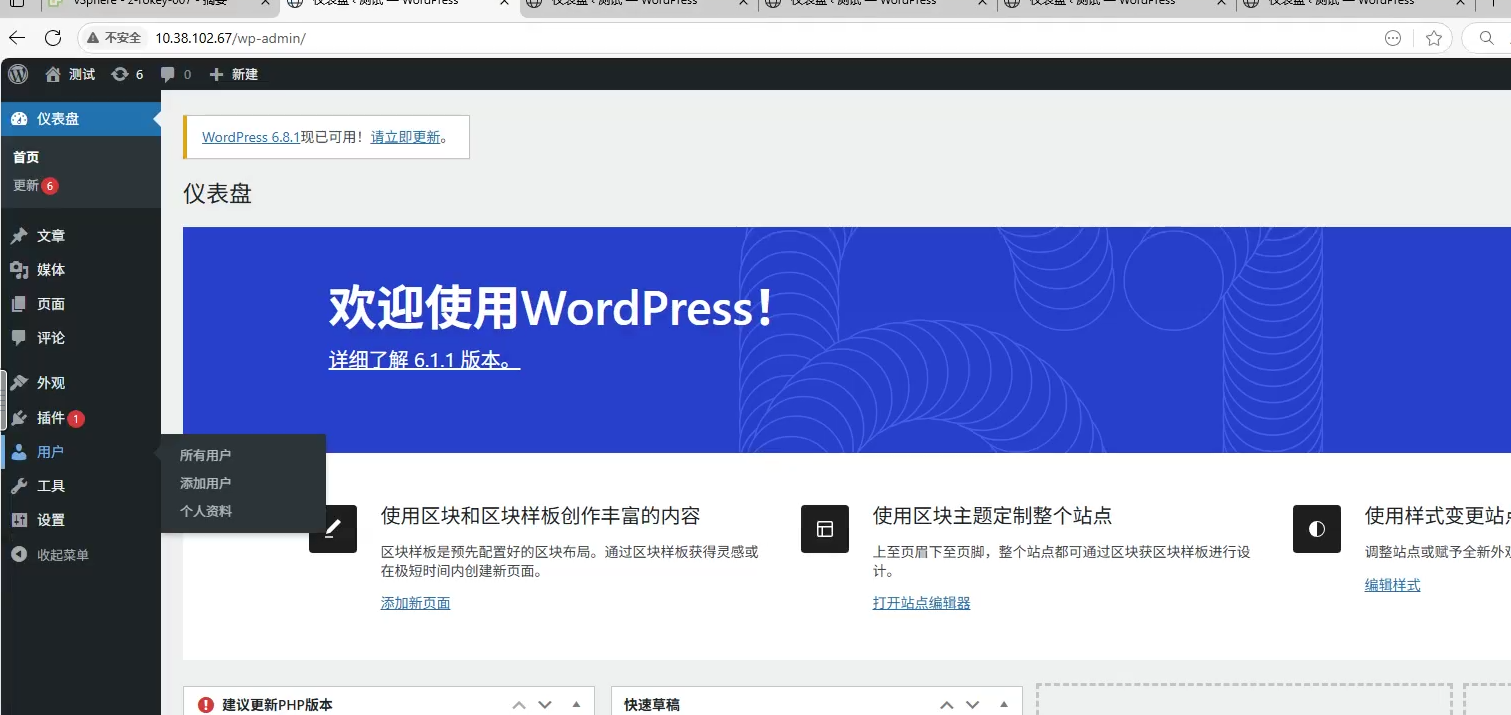The height and width of the screenshot is (715, 1511).
Task: Click the block layout icon tile
Action: click(x=825, y=529)
